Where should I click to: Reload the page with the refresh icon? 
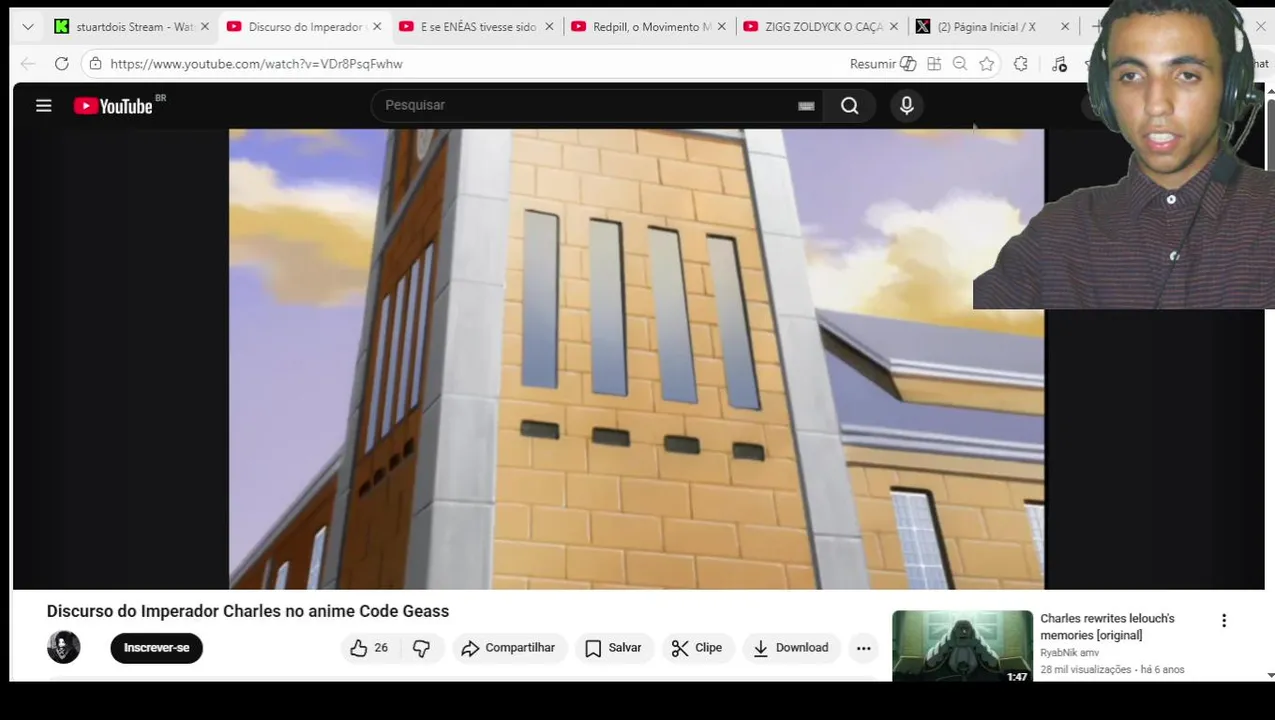61,64
